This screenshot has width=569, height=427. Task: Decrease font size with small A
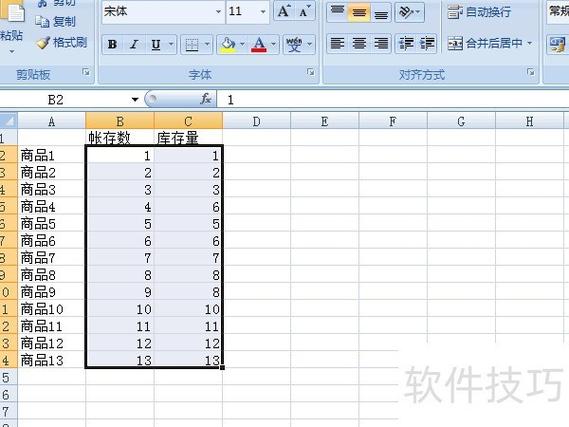(304, 12)
